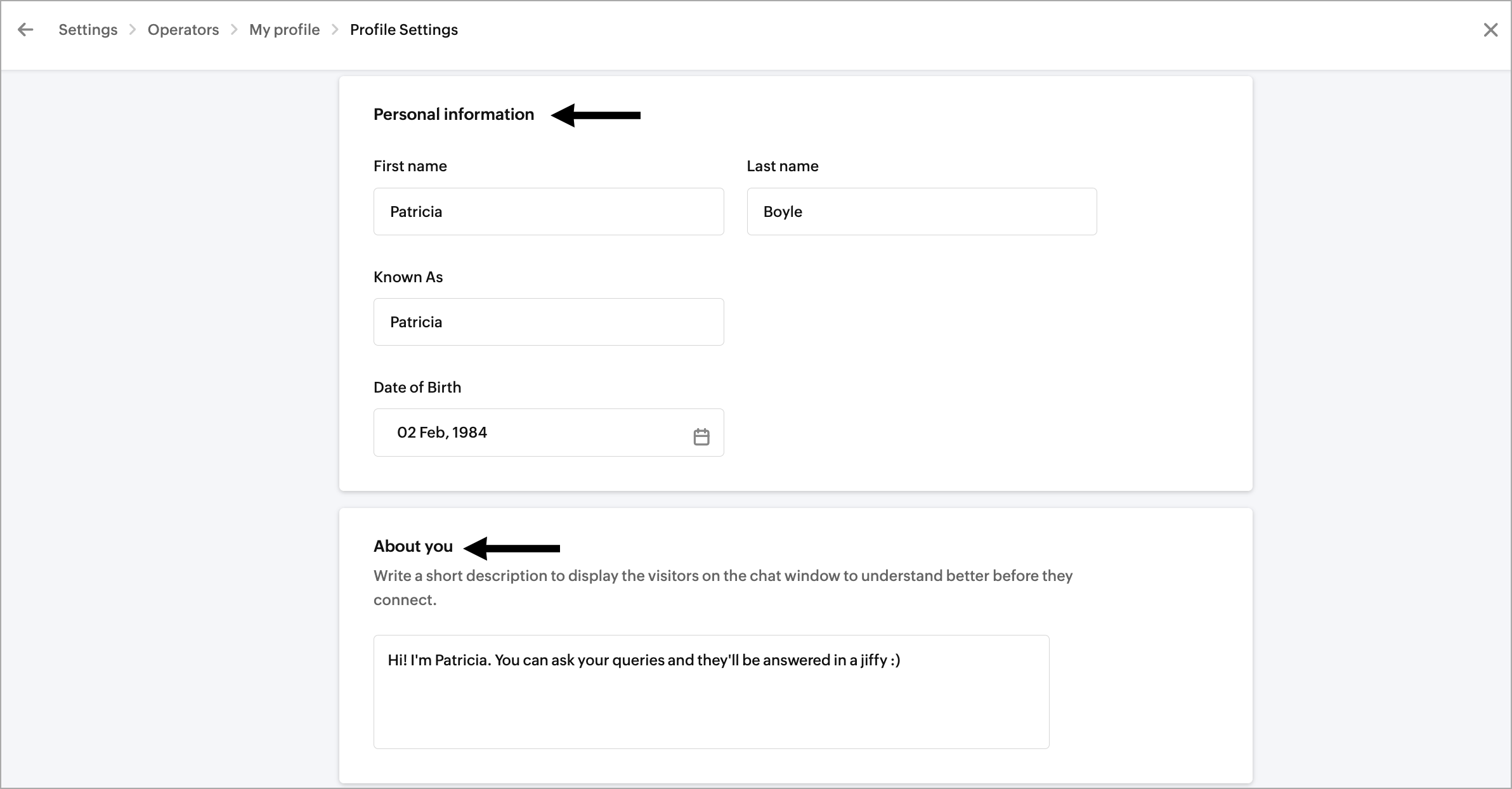Open the Date of Birth calendar icon
Image resolution: width=1512 pixels, height=789 pixels.
coord(701,436)
